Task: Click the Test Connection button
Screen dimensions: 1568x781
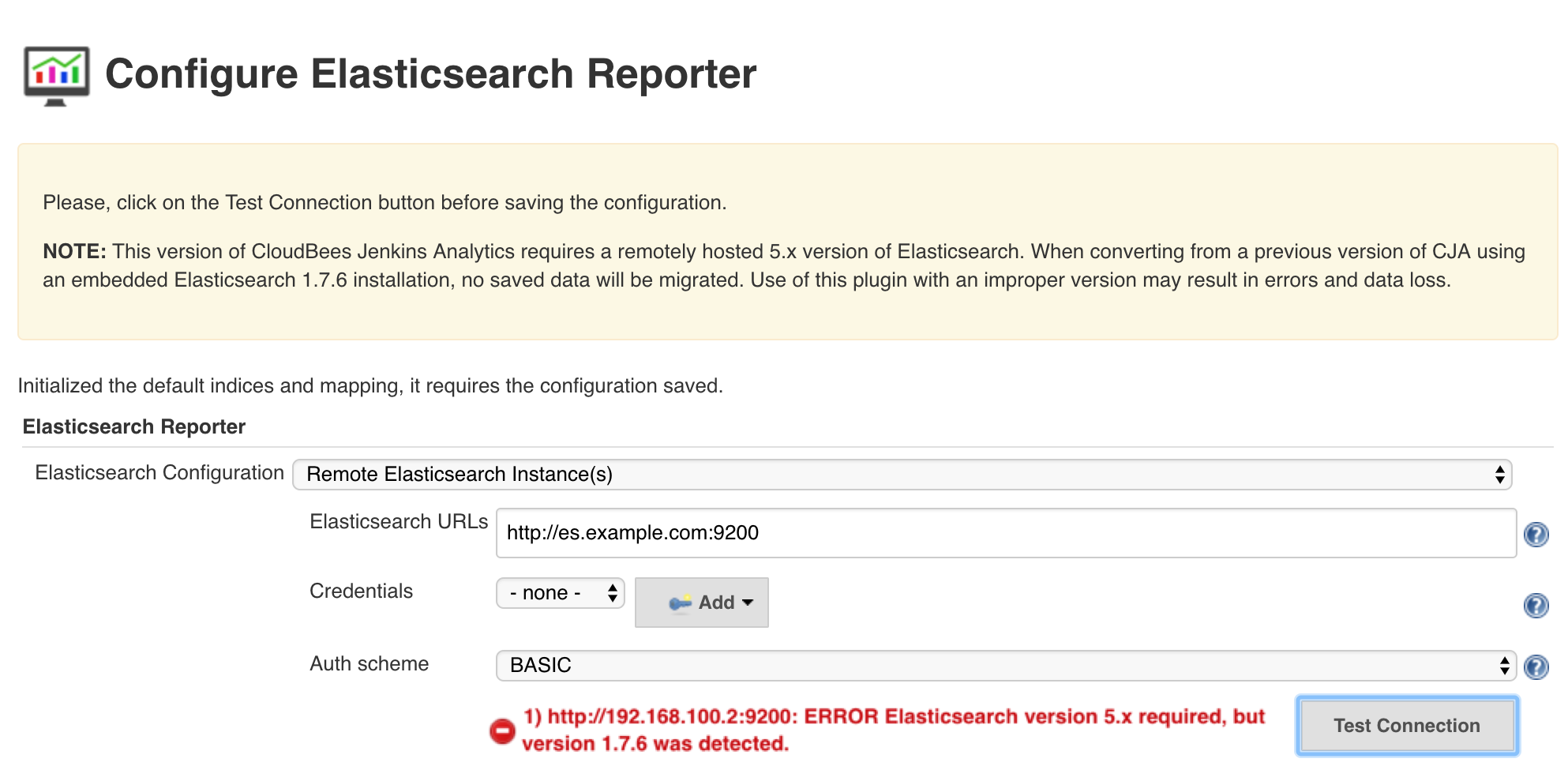Action: [x=1407, y=726]
